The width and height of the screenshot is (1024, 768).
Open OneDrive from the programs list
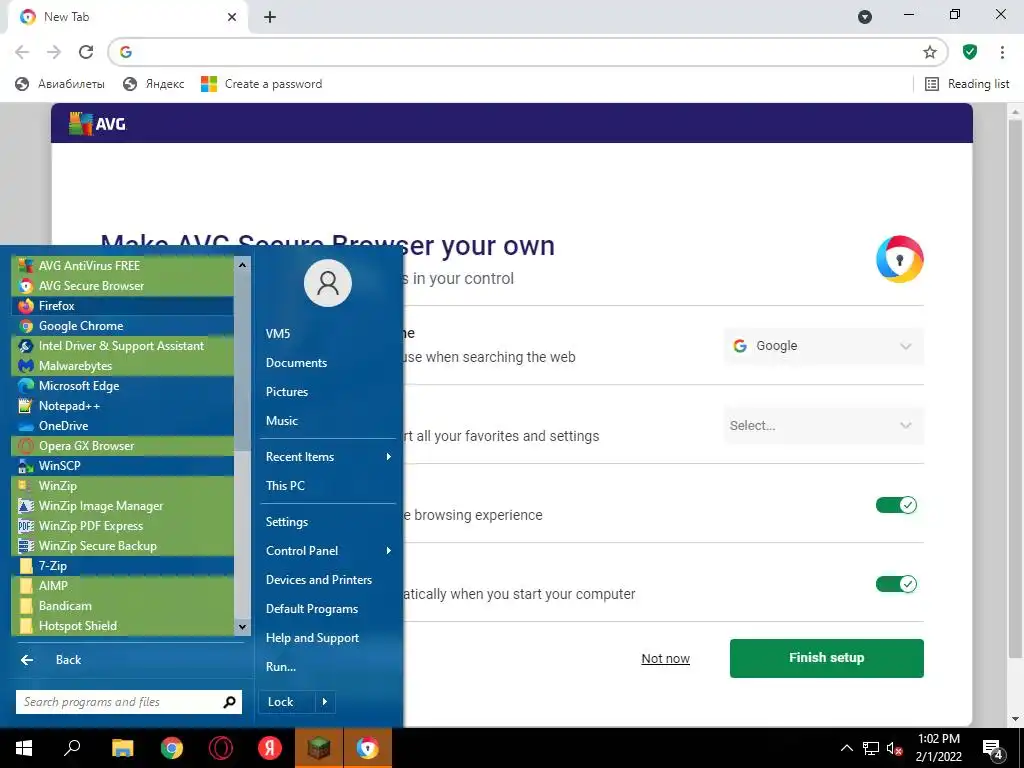click(123, 426)
